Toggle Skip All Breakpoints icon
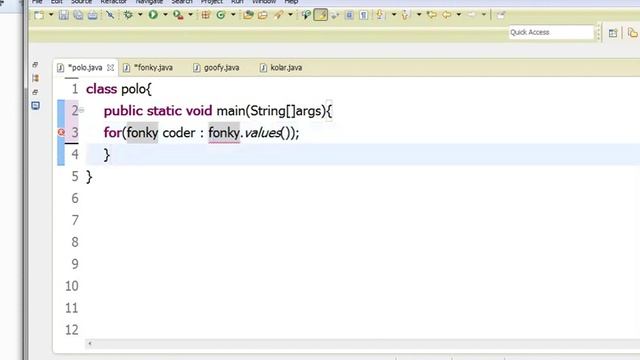This screenshot has width=640, height=360. 110,15
